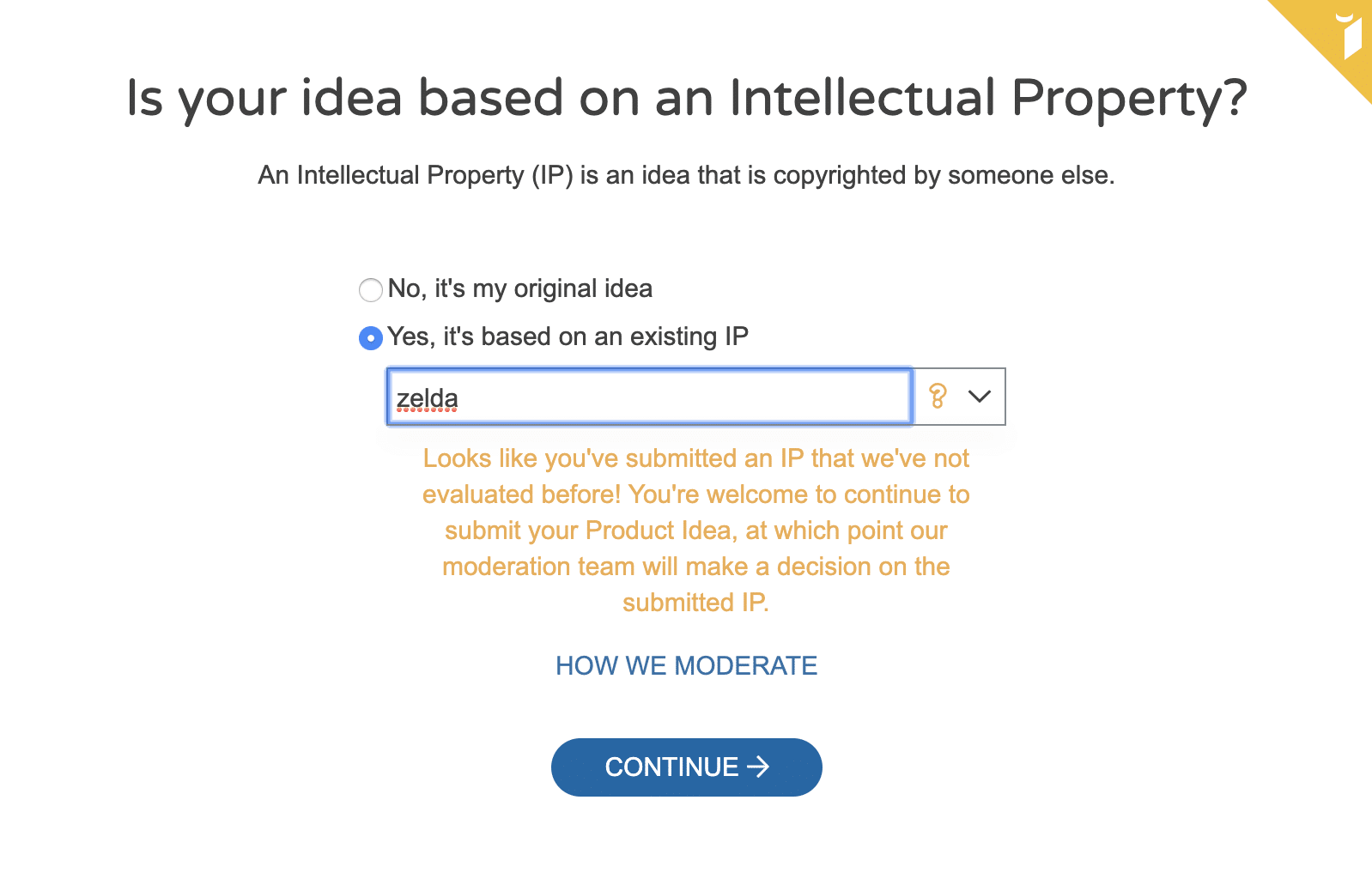The image size is (1372, 879).
Task: Open the HOW WE MODERATE link
Action: click(687, 665)
